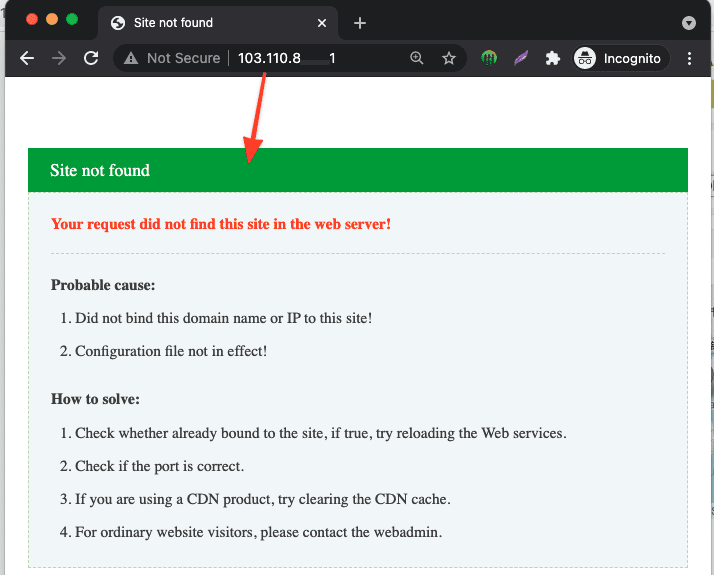This screenshot has height=575, width=714.
Task: Open the zoom magnifier in address bar
Action: coord(417,59)
